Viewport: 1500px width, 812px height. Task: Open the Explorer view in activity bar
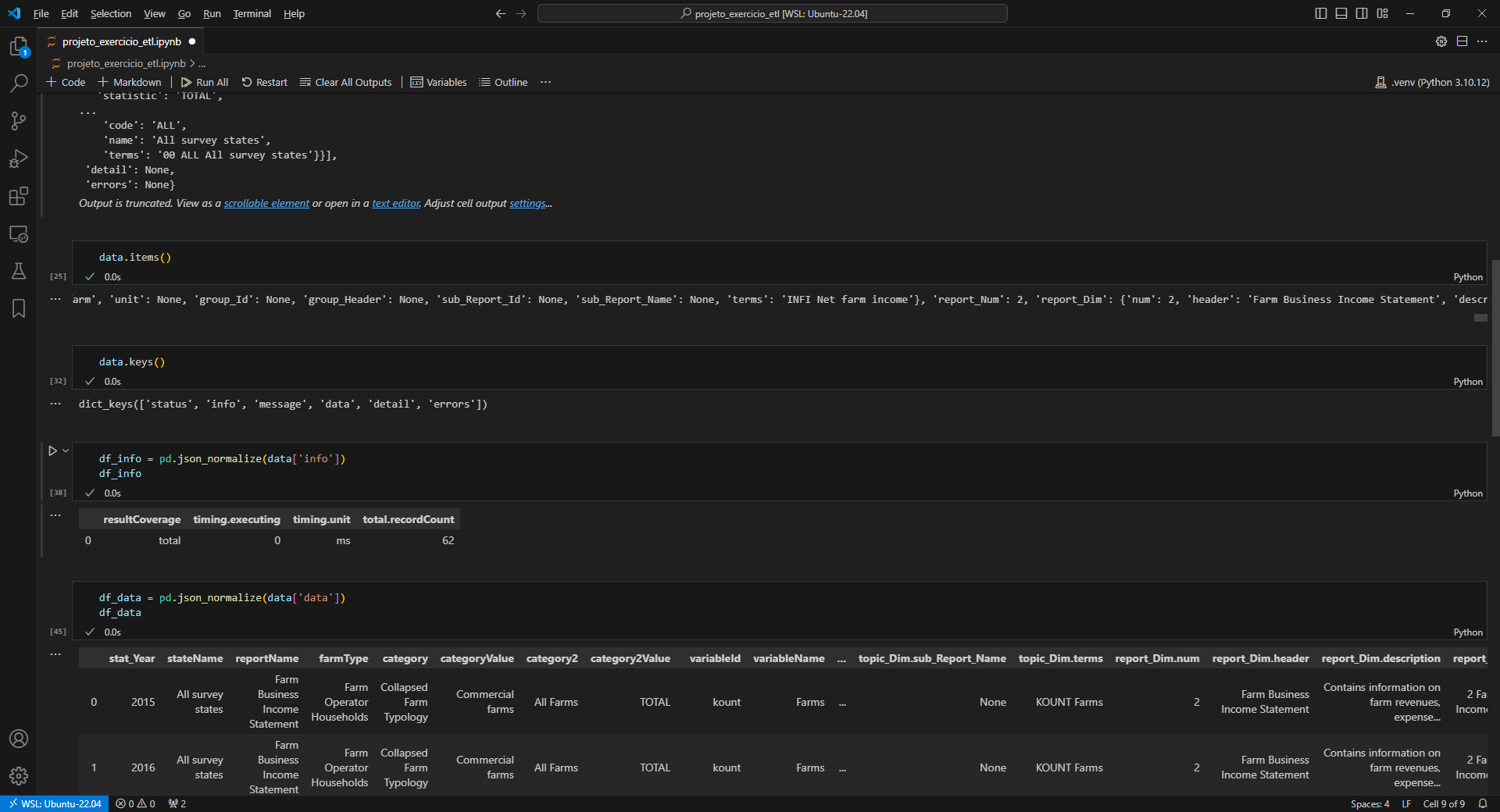[x=19, y=47]
